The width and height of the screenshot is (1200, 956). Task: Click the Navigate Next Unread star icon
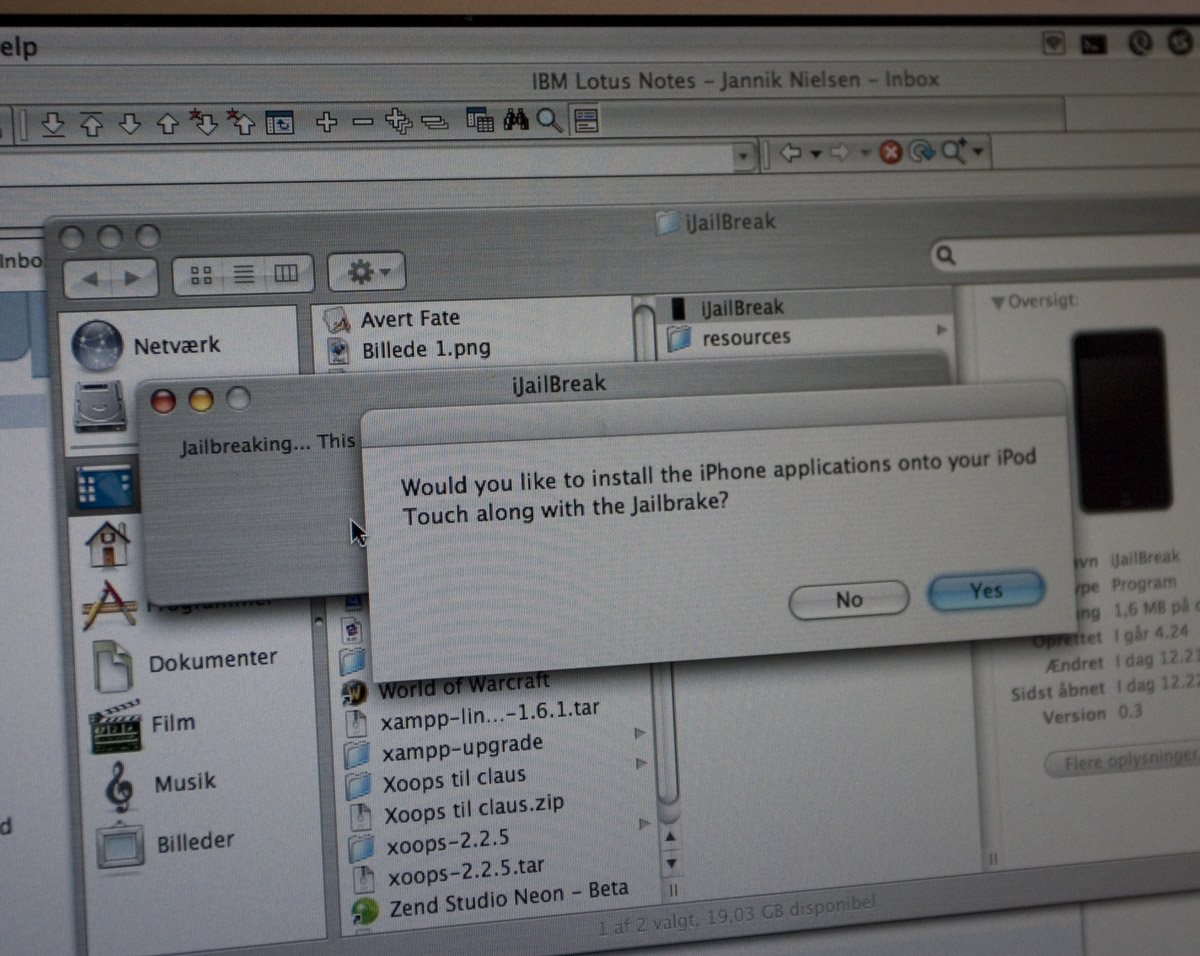point(203,123)
